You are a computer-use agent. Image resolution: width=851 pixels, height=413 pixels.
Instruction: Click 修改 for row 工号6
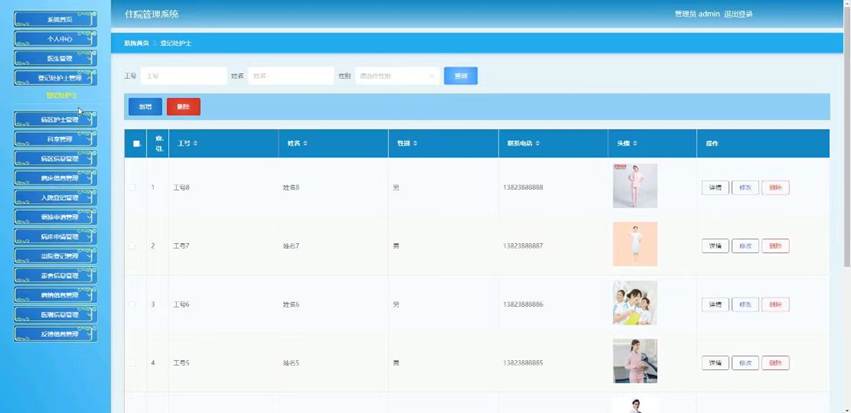tap(745, 304)
